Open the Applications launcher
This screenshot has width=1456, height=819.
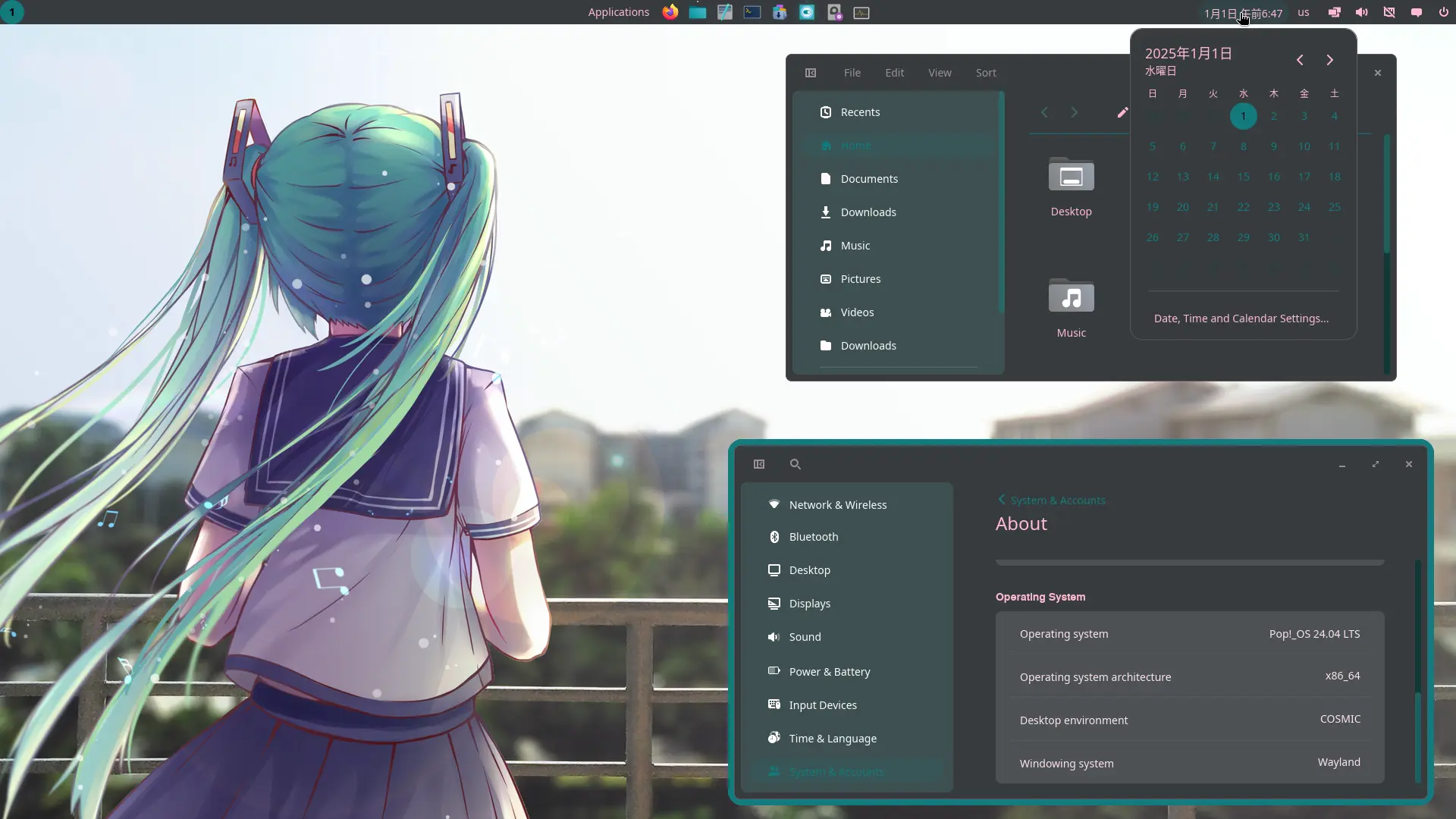pos(618,12)
